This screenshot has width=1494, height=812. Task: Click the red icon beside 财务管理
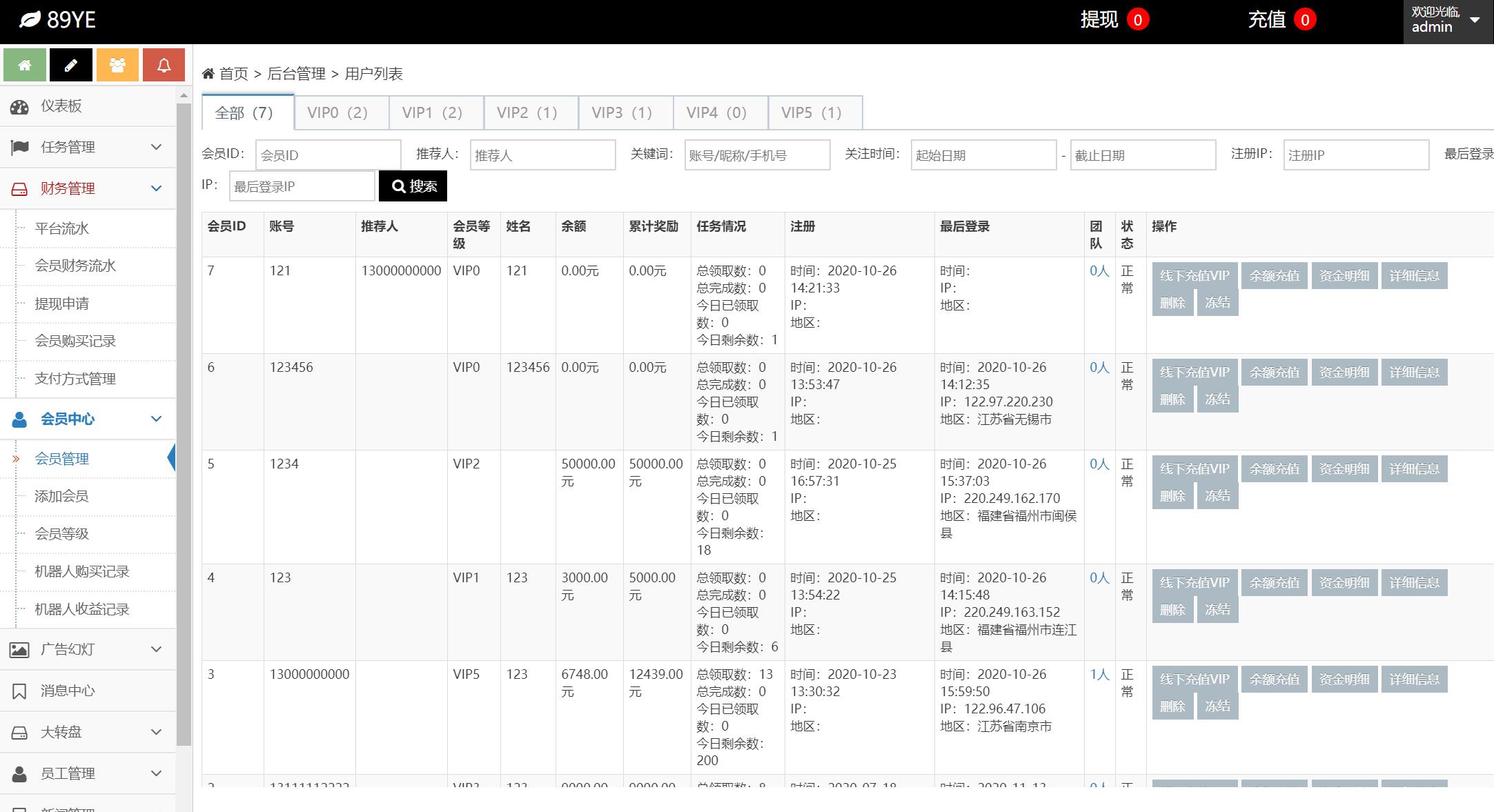coord(19,188)
